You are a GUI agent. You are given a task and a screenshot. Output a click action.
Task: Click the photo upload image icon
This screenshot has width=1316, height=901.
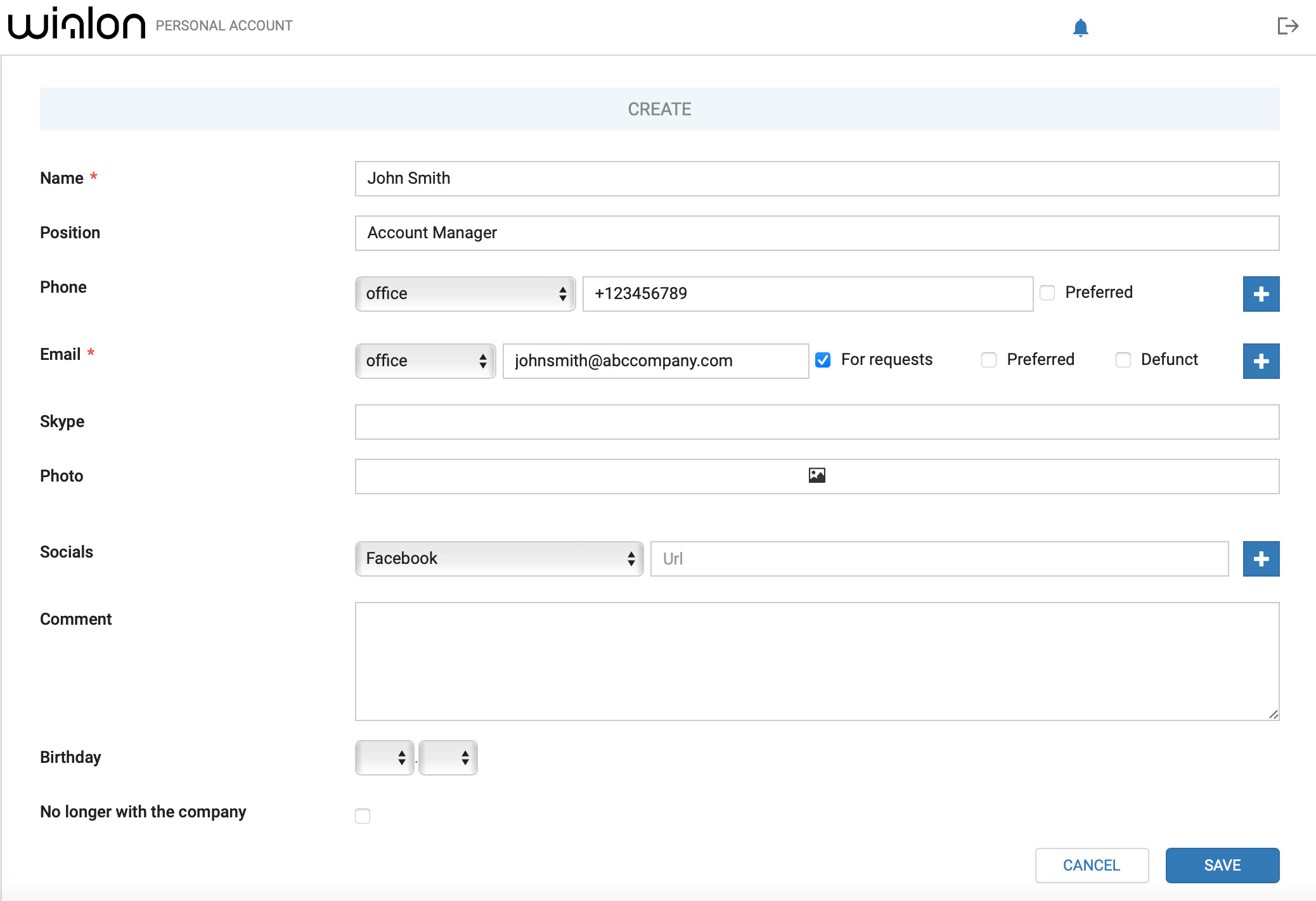click(x=817, y=476)
